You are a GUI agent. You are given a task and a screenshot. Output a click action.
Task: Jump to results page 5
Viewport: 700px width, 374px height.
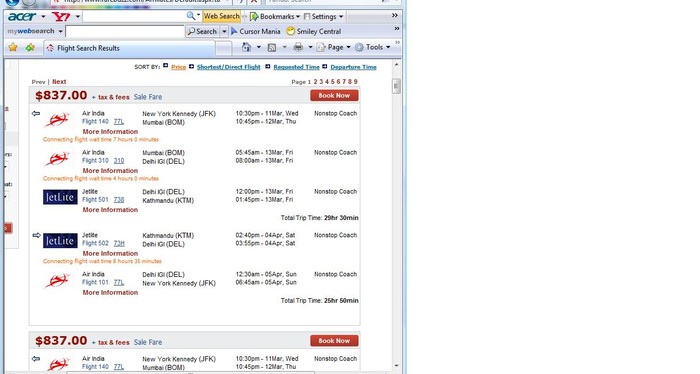333,82
